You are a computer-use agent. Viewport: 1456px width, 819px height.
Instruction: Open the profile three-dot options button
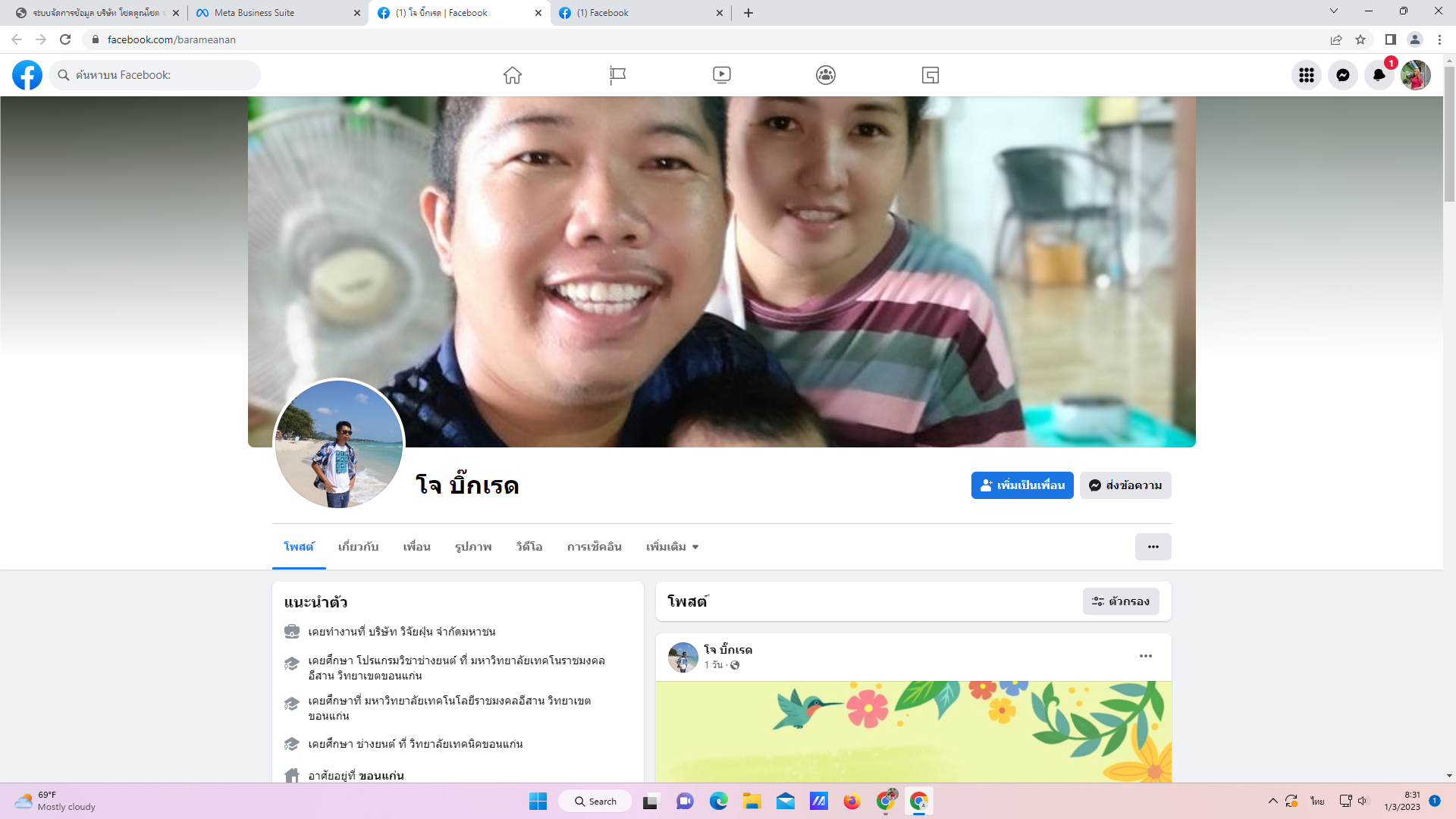pos(1153,547)
